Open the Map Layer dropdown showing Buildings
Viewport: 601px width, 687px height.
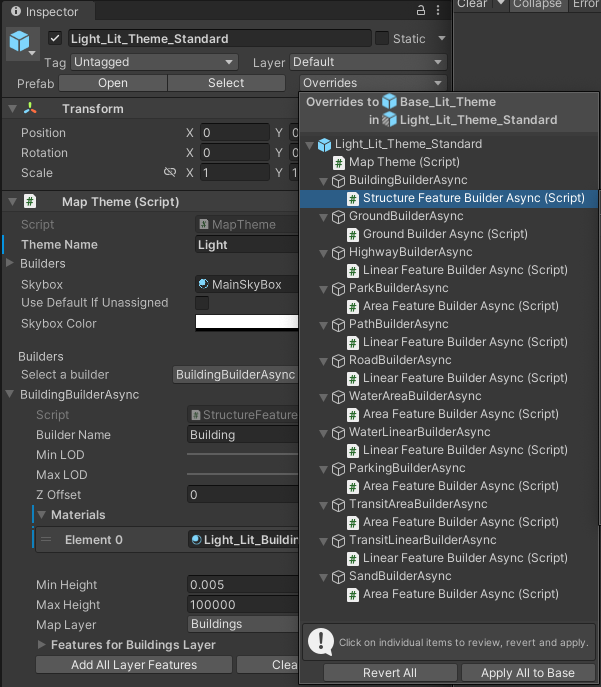coord(243,624)
